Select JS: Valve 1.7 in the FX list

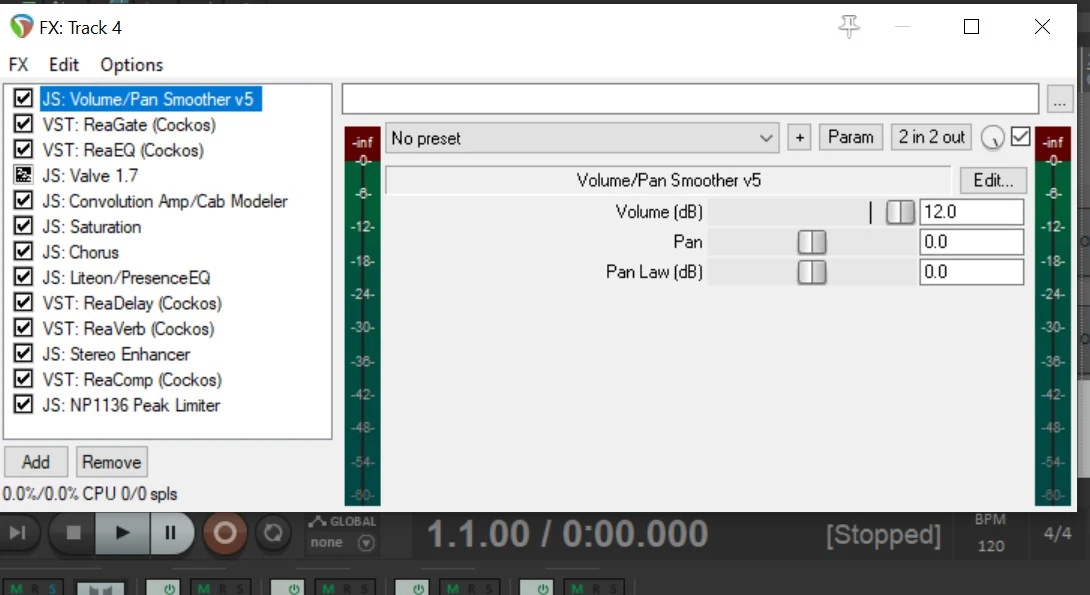(x=90, y=175)
